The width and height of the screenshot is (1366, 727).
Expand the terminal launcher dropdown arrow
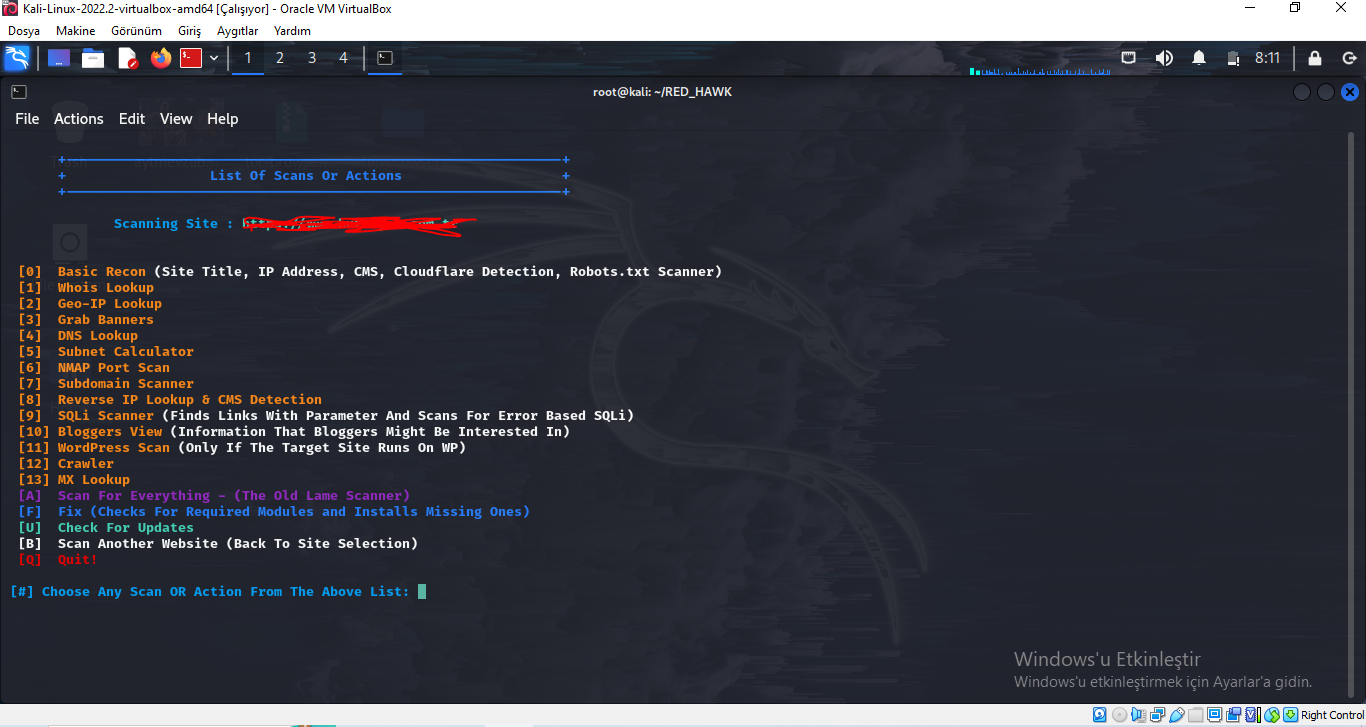pos(214,58)
